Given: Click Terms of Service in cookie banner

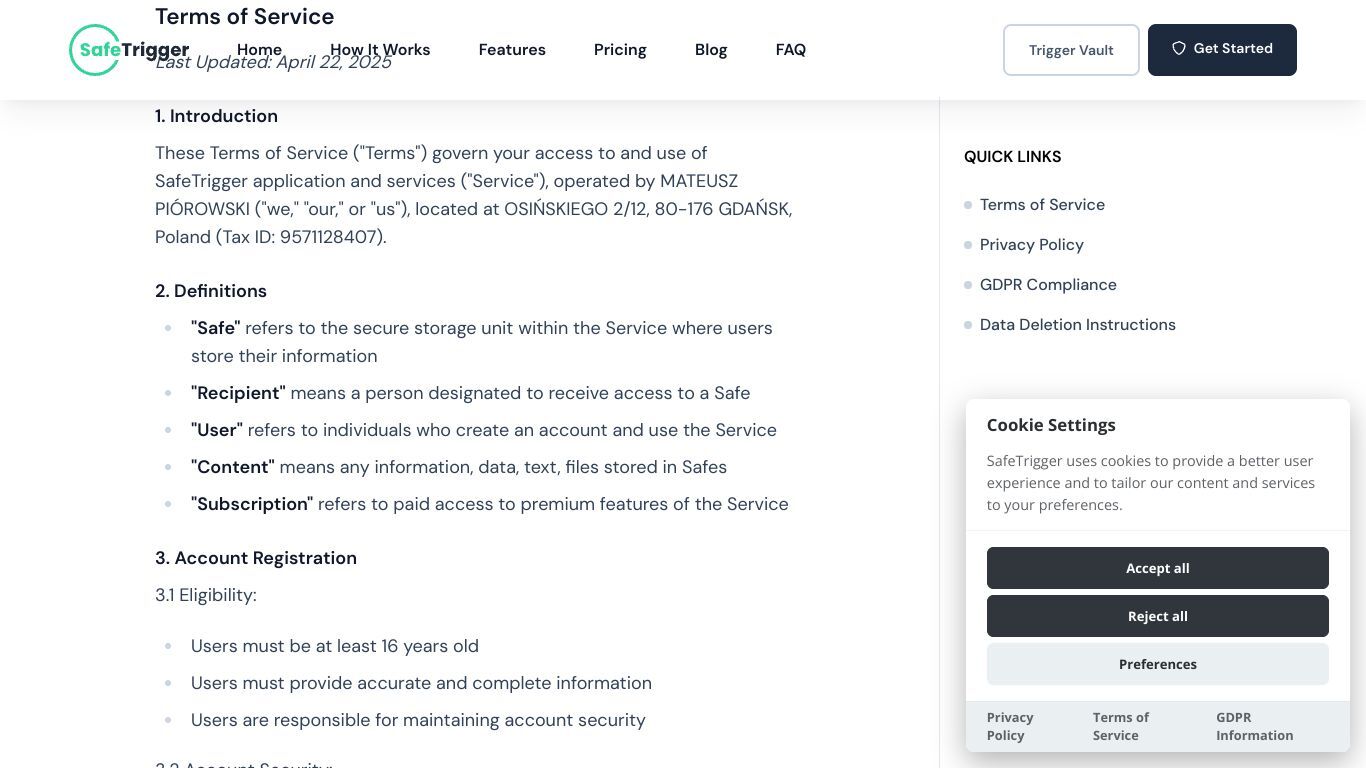Looking at the screenshot, I should [x=1121, y=726].
